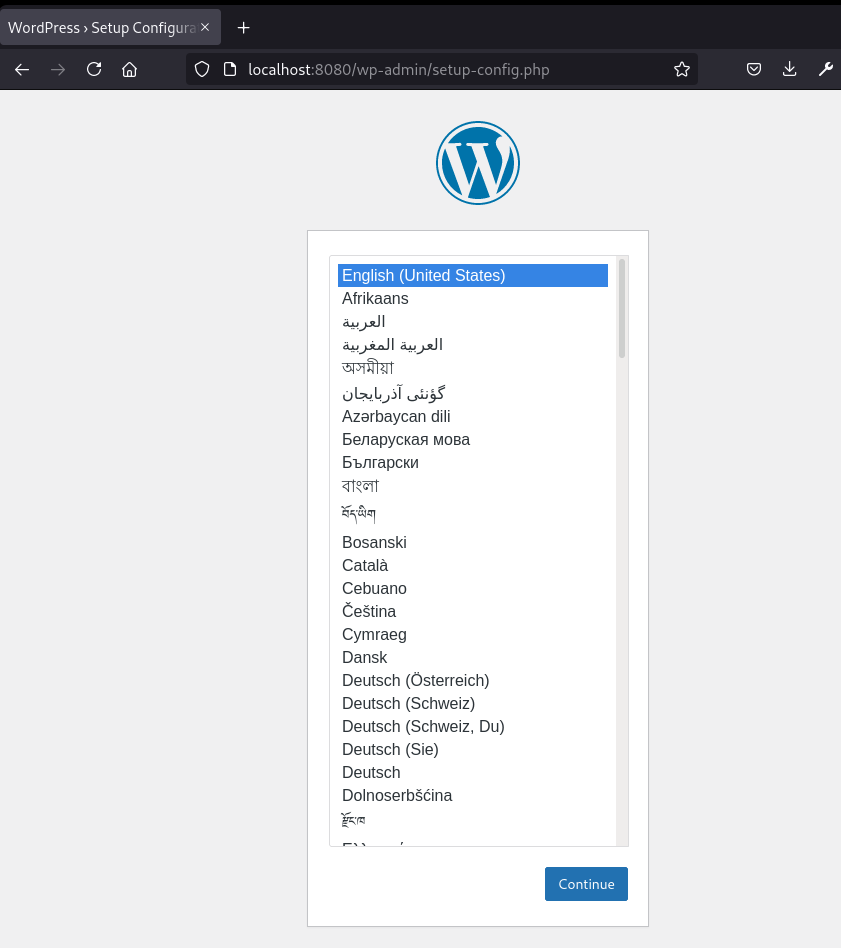This screenshot has width=841, height=948.
Task: Pick Azərbaycan dili from the list
Action: coord(473,417)
